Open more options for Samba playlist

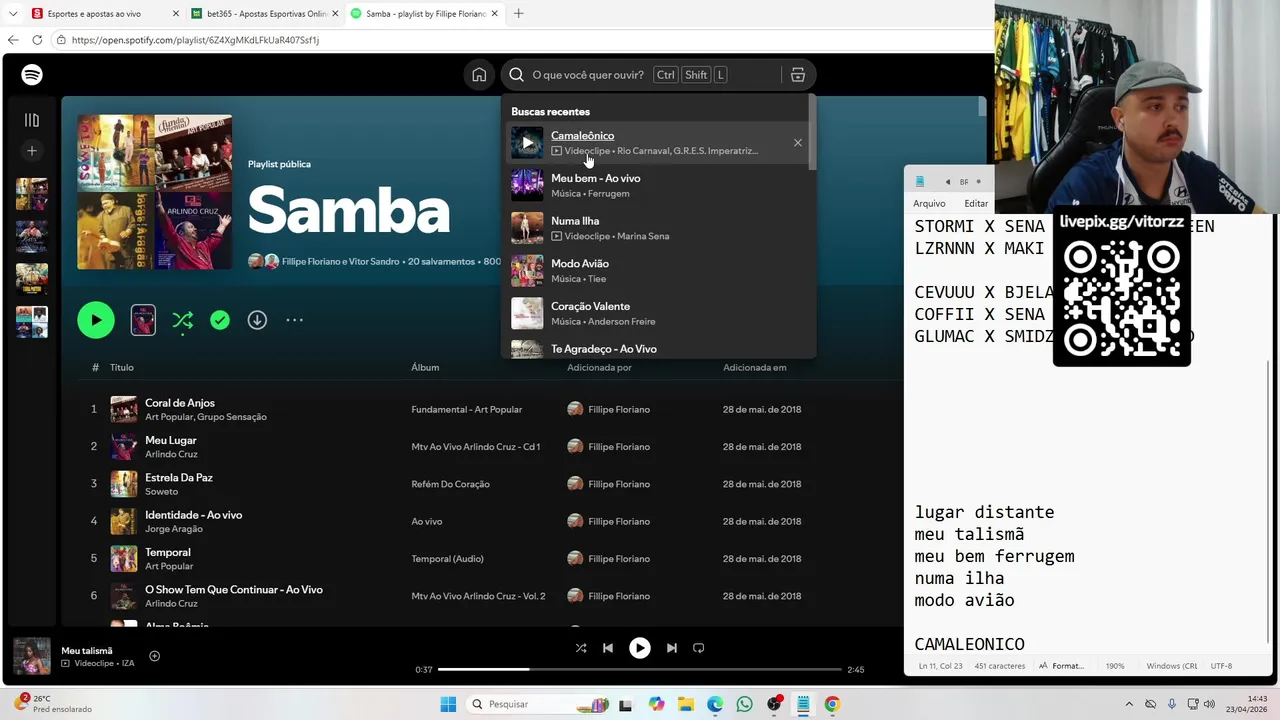294,320
